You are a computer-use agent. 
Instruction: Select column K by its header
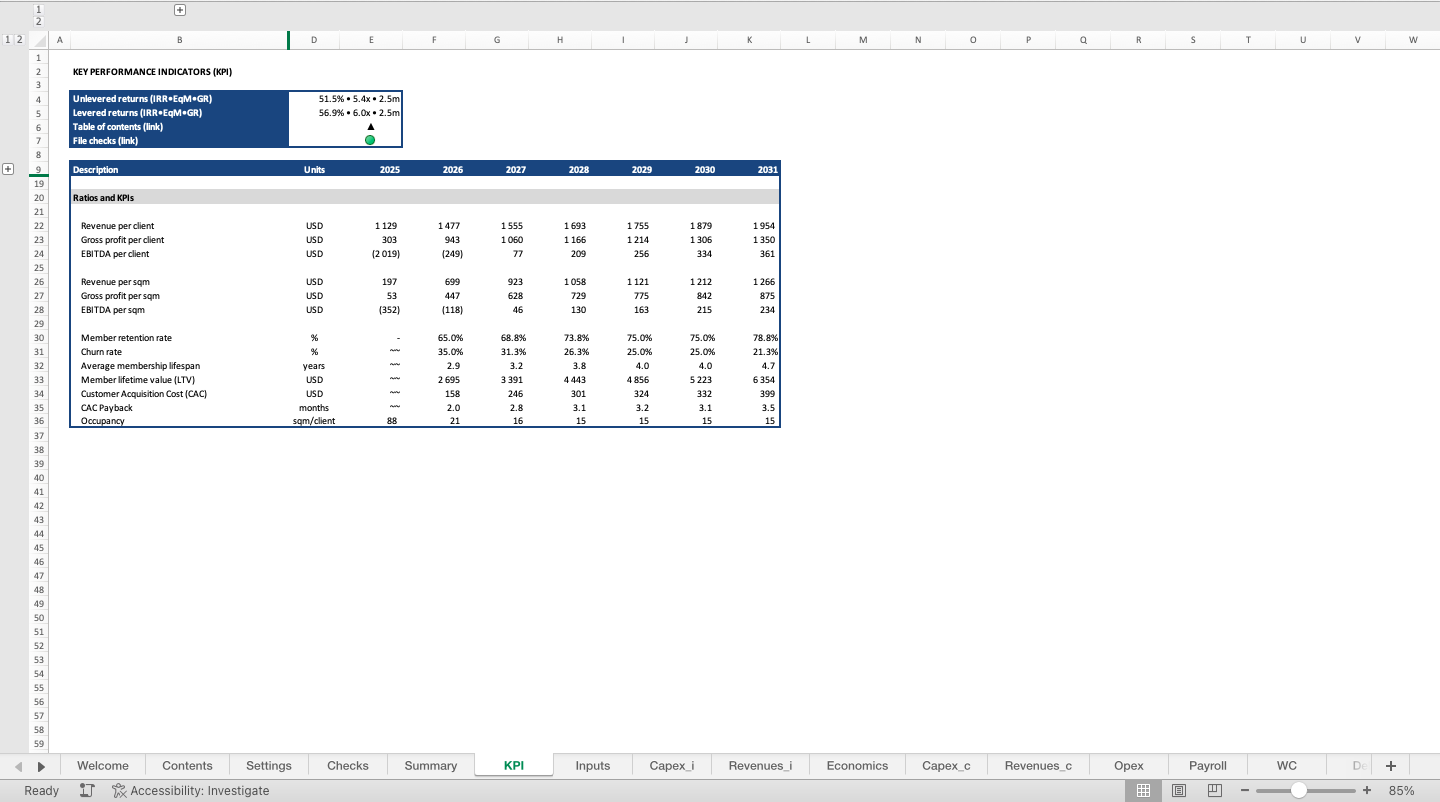749,40
